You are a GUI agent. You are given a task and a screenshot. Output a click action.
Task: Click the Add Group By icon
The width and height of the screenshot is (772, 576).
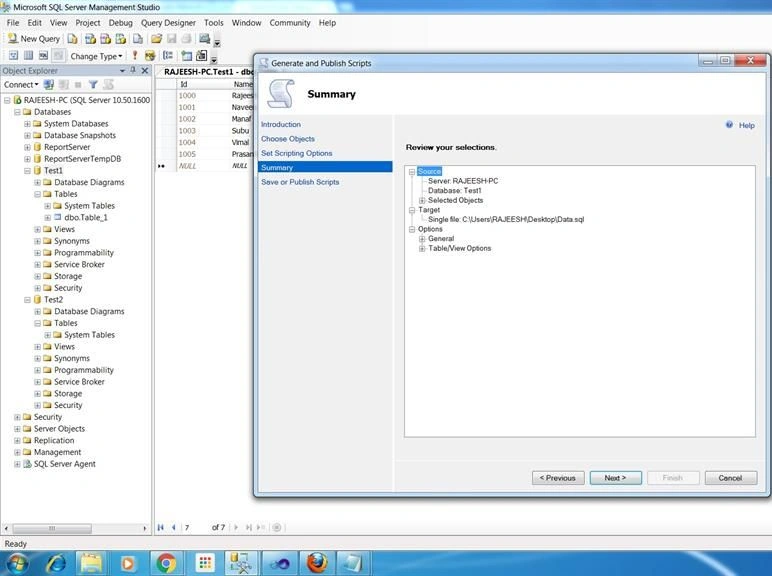click(168, 56)
